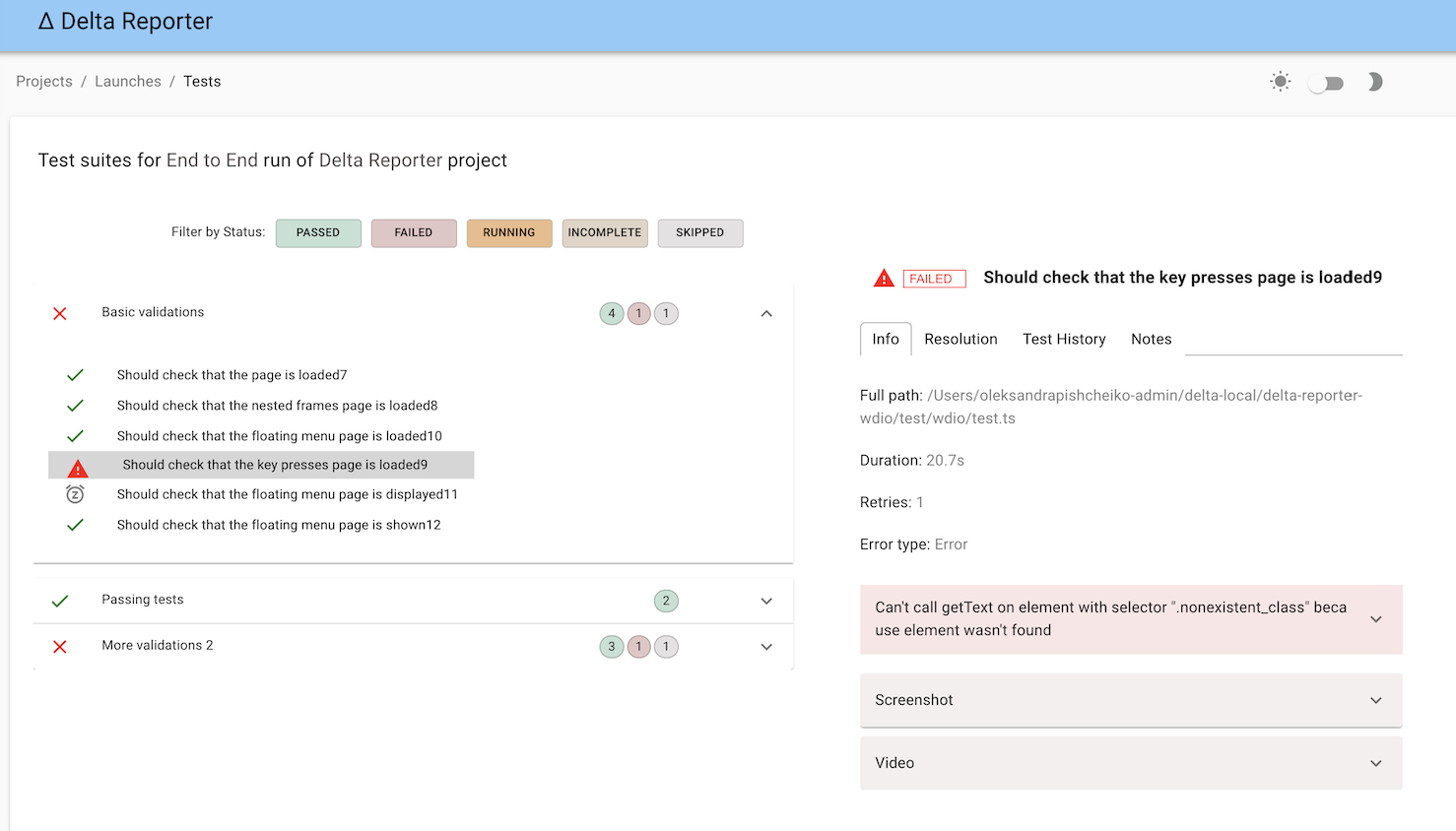Open Launches breadcrumb link

click(x=128, y=82)
